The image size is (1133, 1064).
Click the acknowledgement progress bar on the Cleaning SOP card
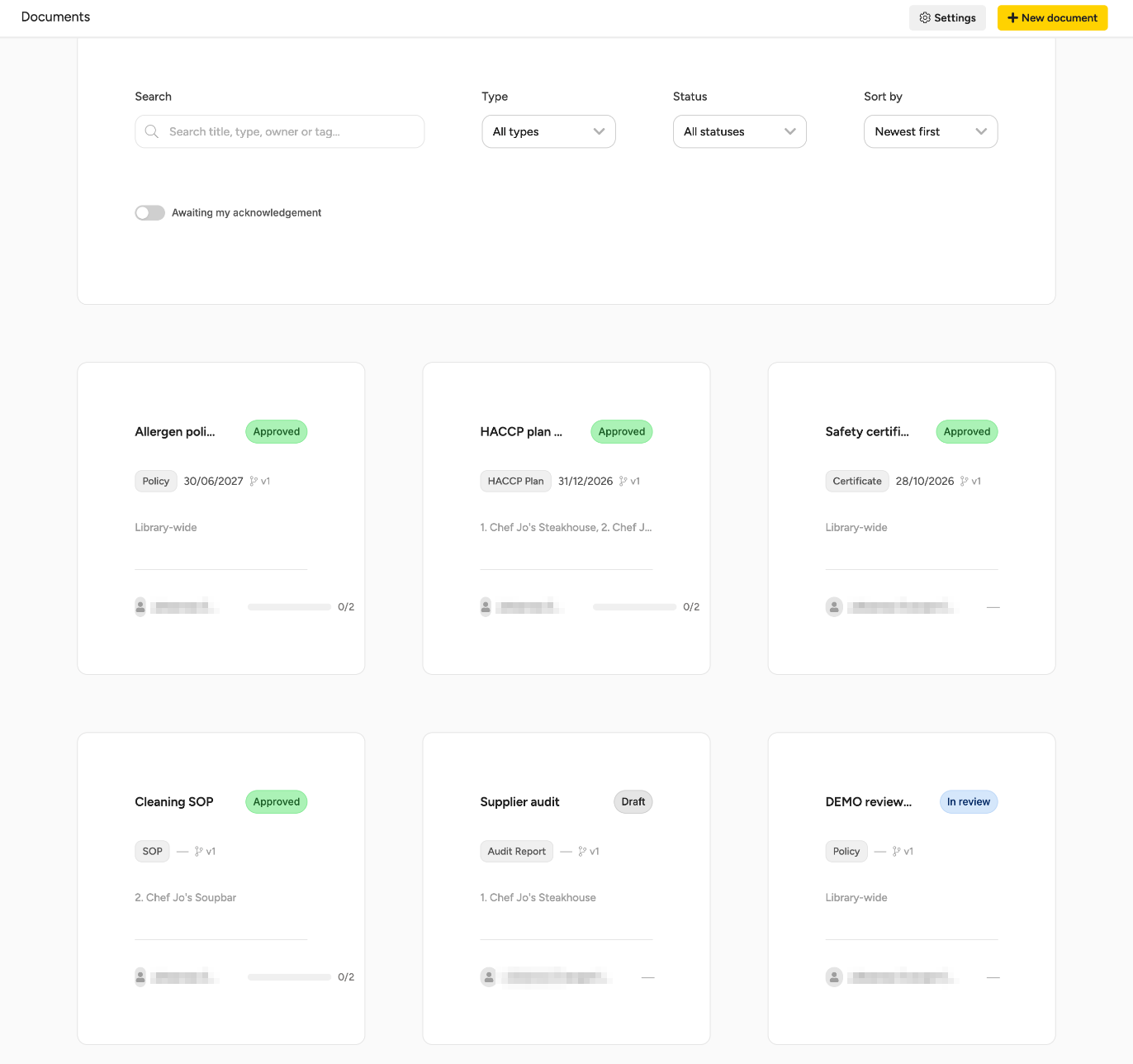(x=289, y=977)
